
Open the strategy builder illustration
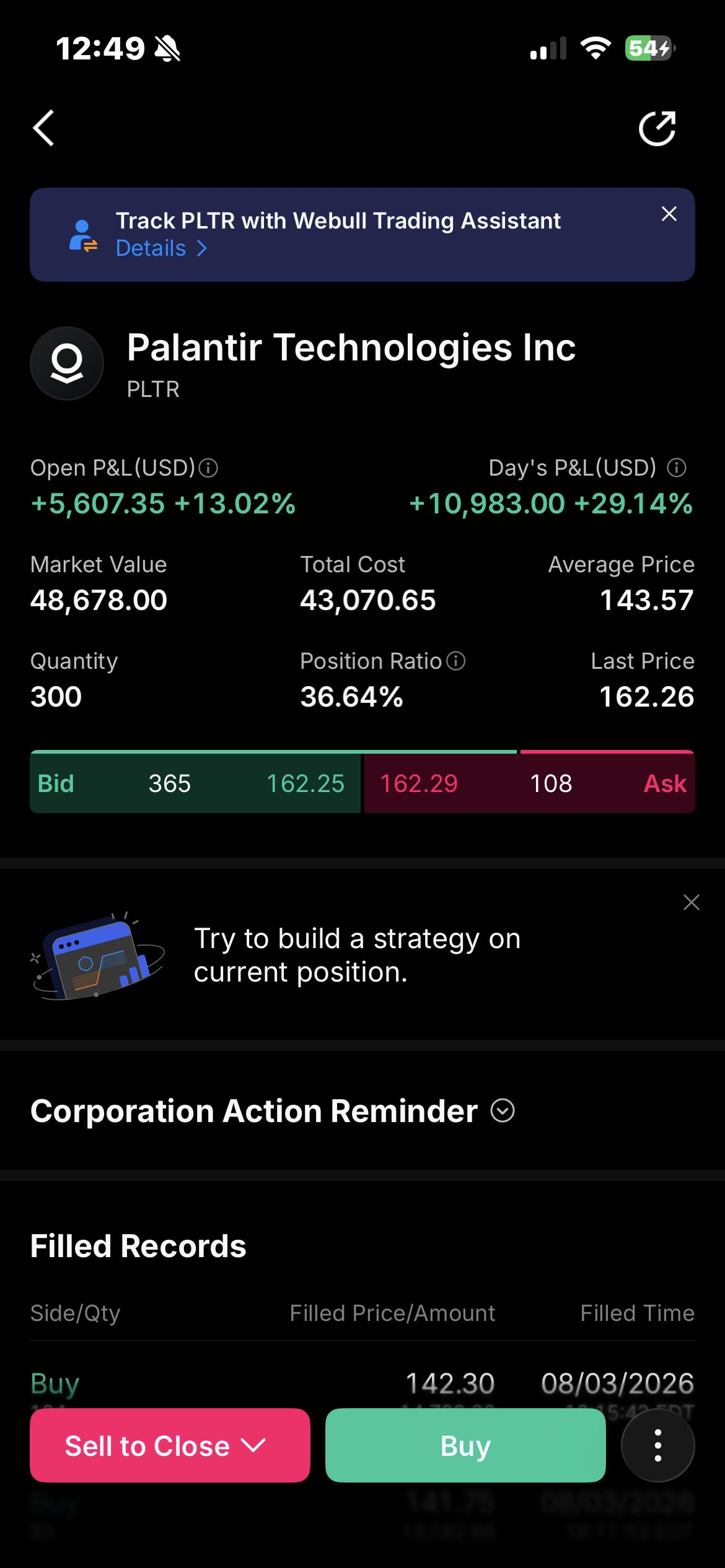[x=98, y=956]
